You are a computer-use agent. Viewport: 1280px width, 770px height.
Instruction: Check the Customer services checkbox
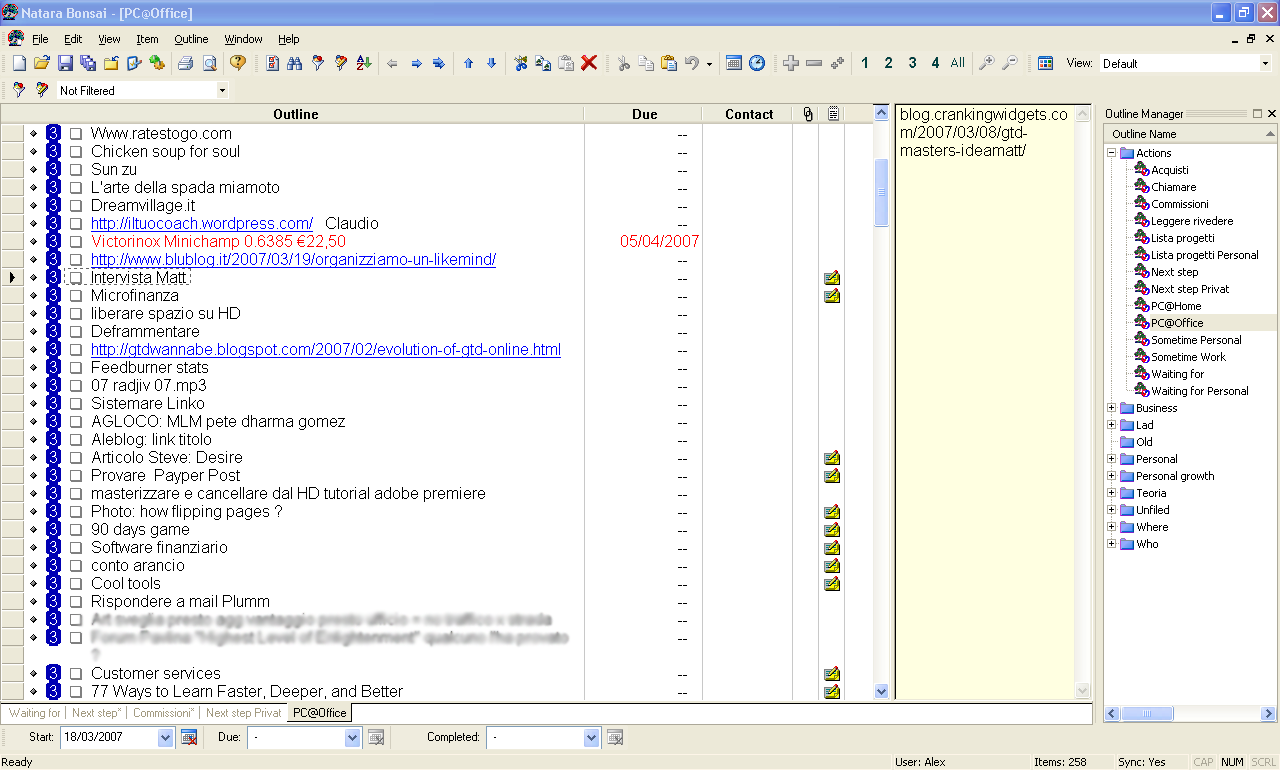pos(76,674)
